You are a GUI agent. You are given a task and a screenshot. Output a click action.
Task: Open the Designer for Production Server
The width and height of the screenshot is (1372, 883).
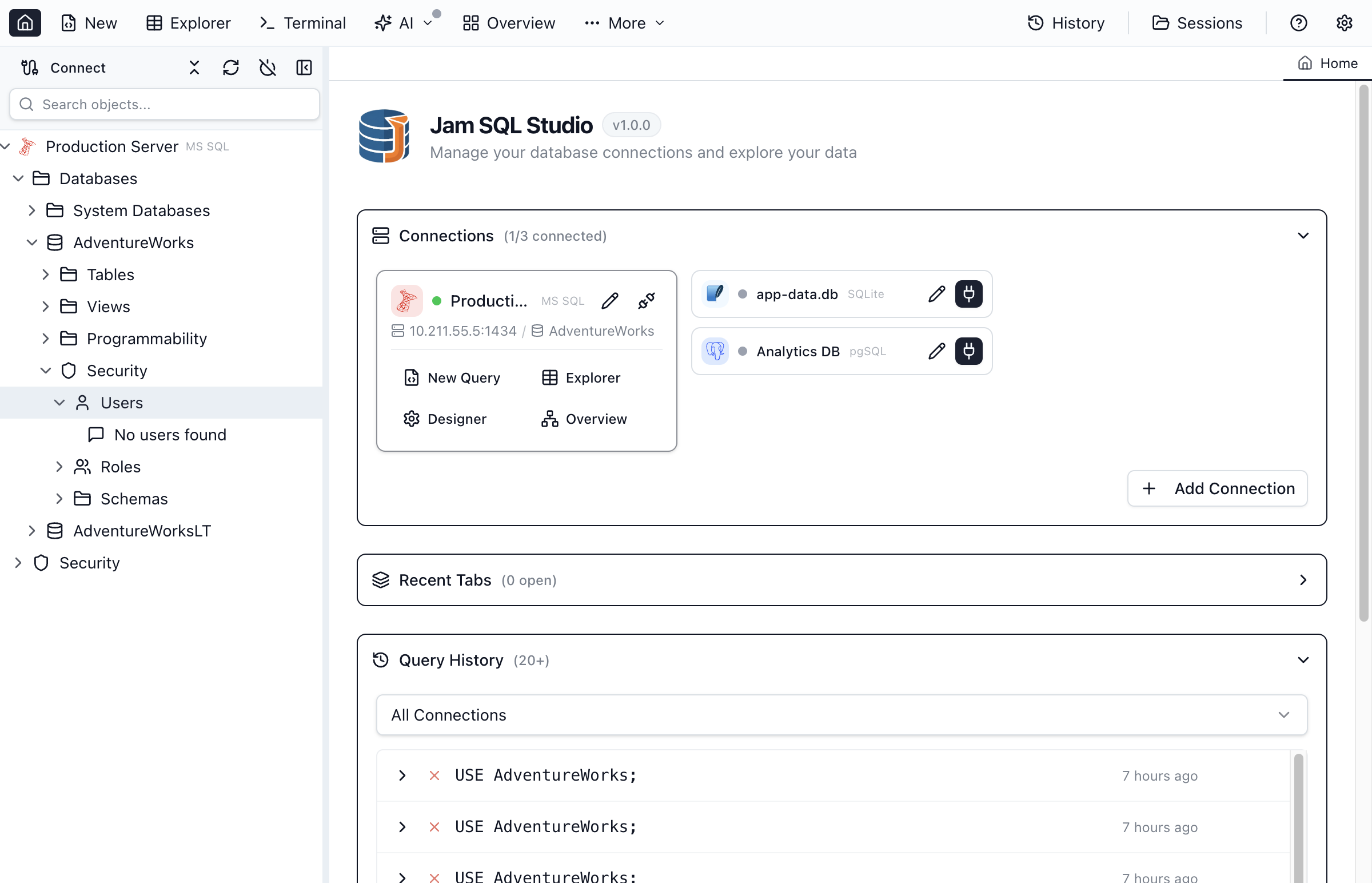click(x=445, y=419)
